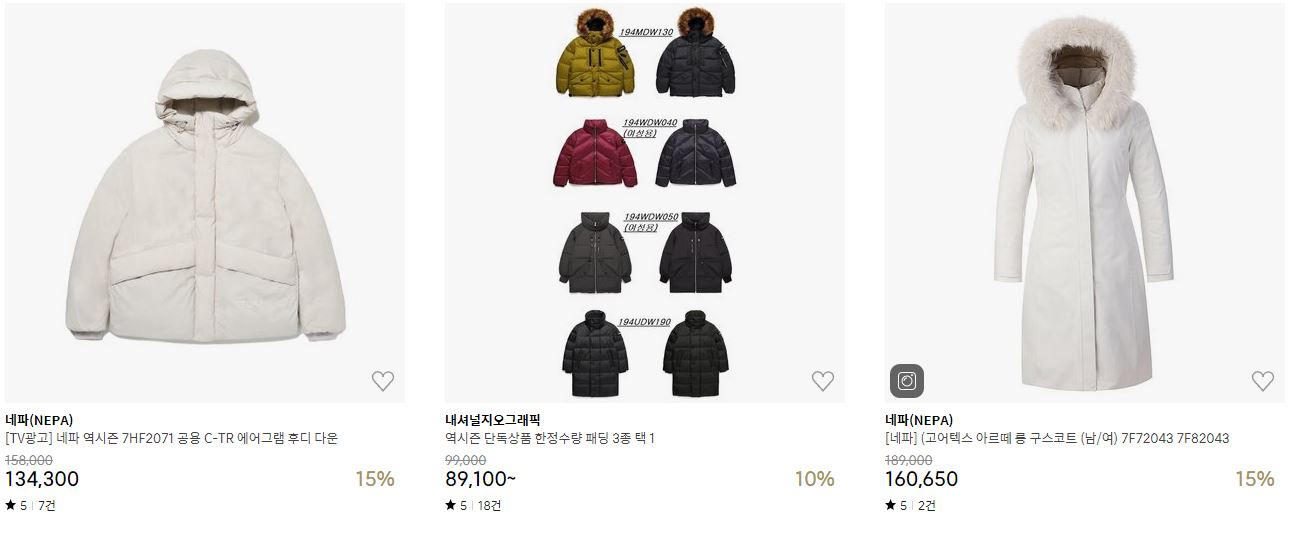Click the 10% discount label

click(x=814, y=479)
